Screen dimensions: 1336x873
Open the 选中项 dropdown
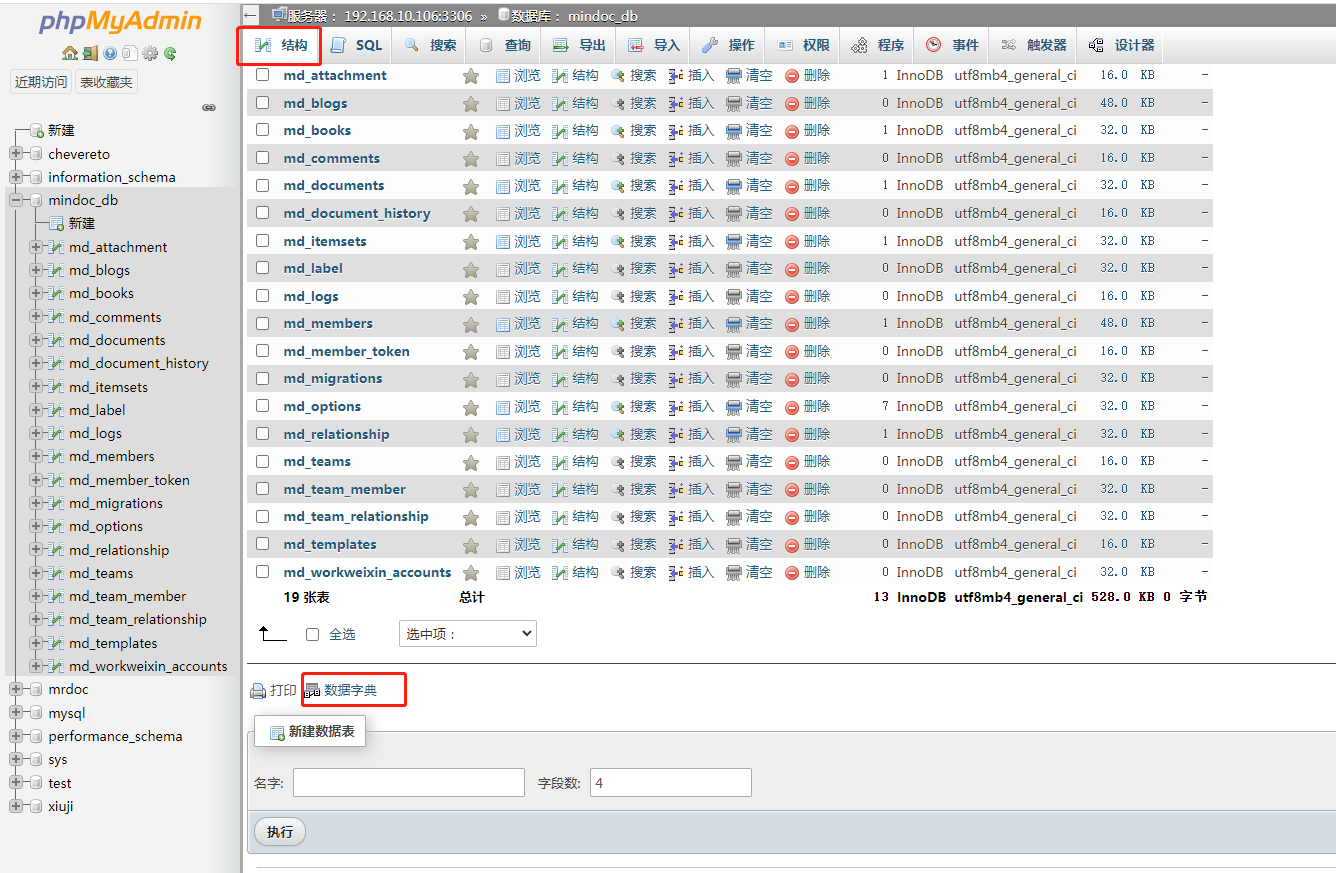click(x=468, y=634)
